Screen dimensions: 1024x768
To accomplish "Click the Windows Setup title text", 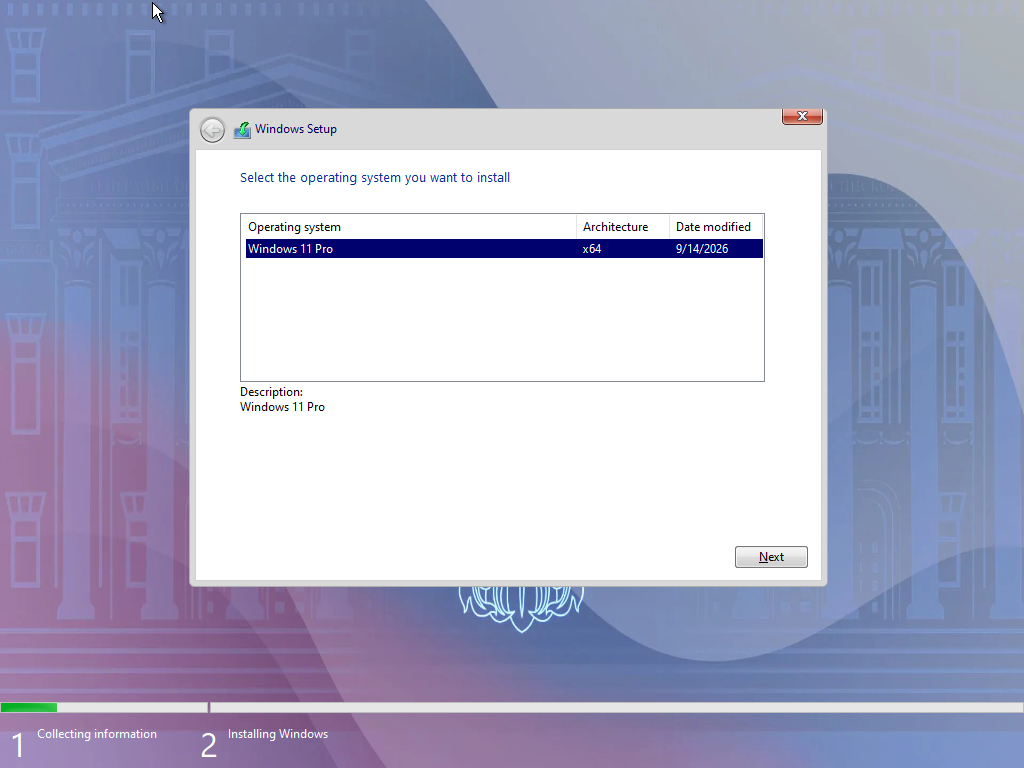I will pos(296,129).
